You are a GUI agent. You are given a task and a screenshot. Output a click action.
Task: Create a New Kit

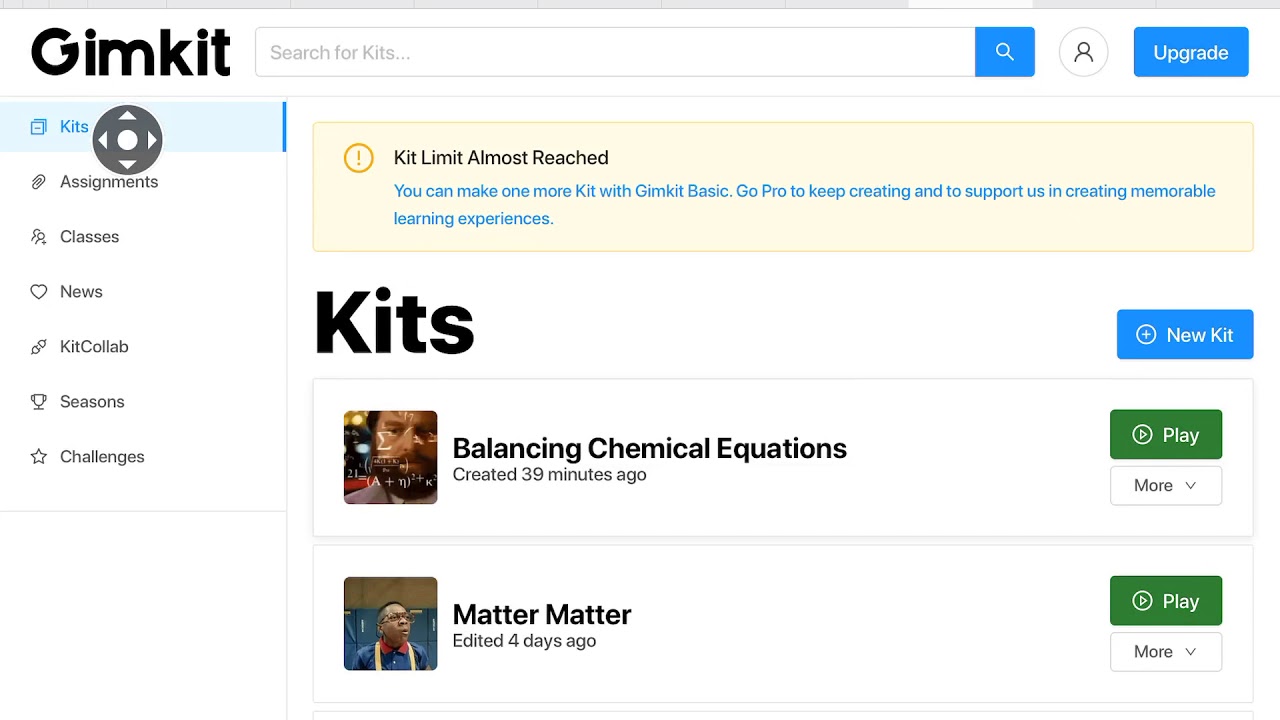tap(1184, 335)
